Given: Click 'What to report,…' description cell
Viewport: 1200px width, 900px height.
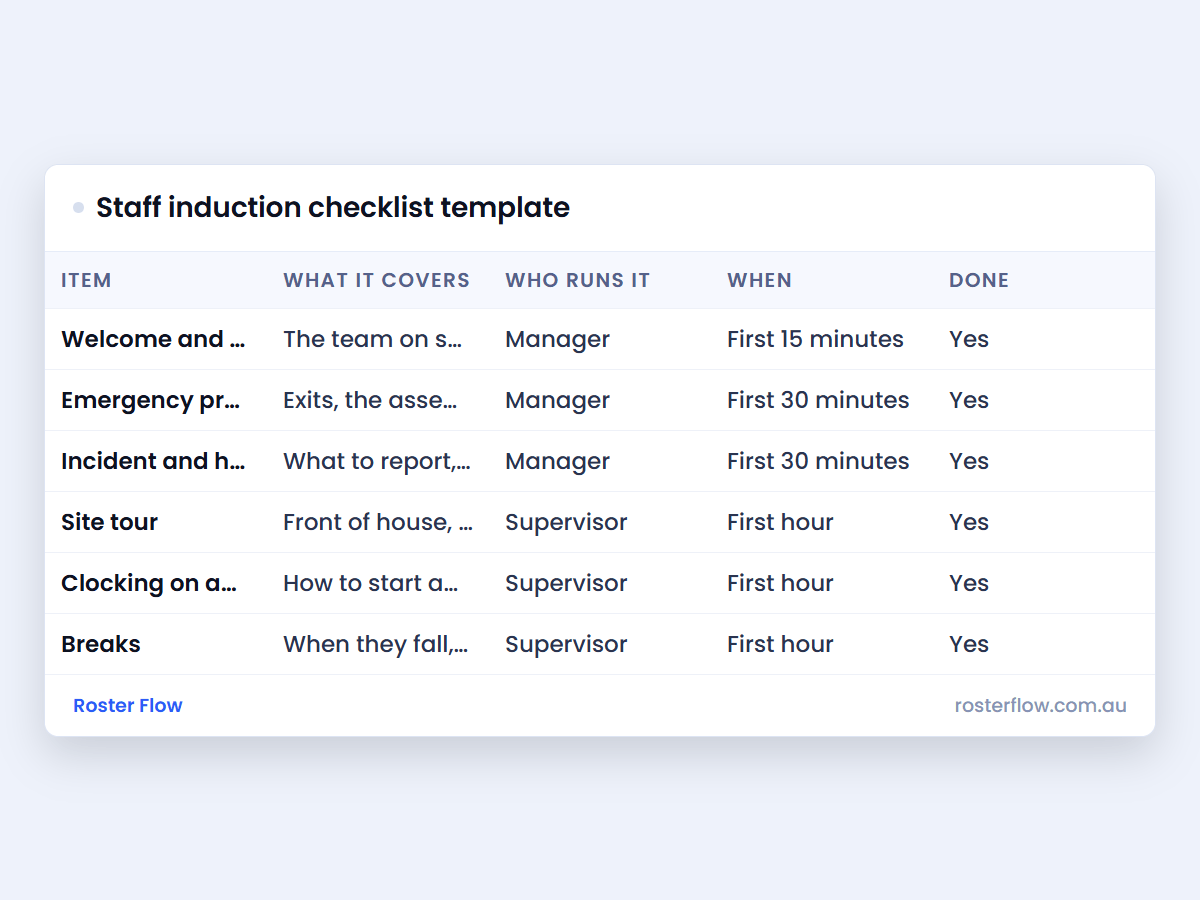Looking at the screenshot, I should tap(377, 461).
